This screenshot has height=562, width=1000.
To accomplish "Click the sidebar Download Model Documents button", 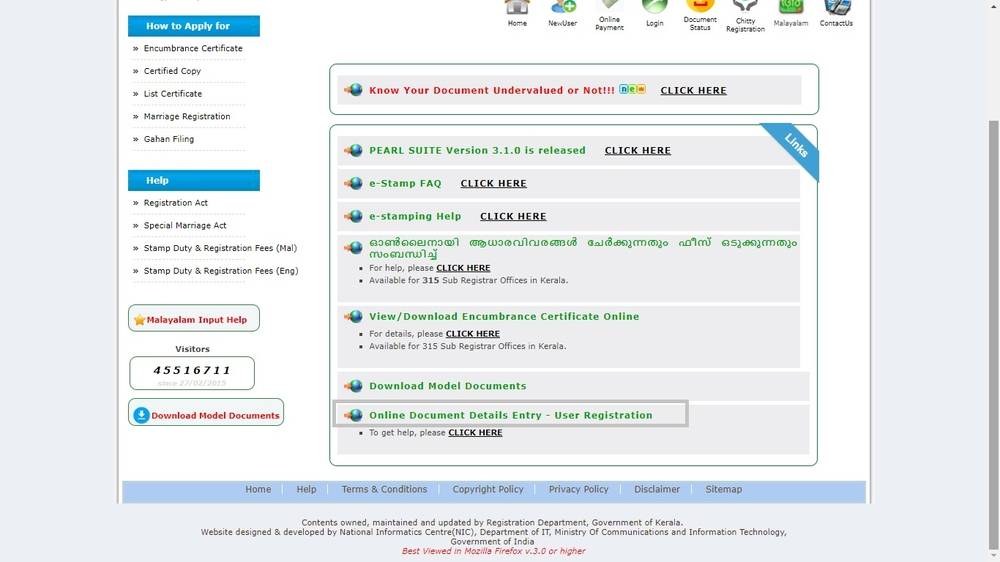I will click(x=206, y=413).
